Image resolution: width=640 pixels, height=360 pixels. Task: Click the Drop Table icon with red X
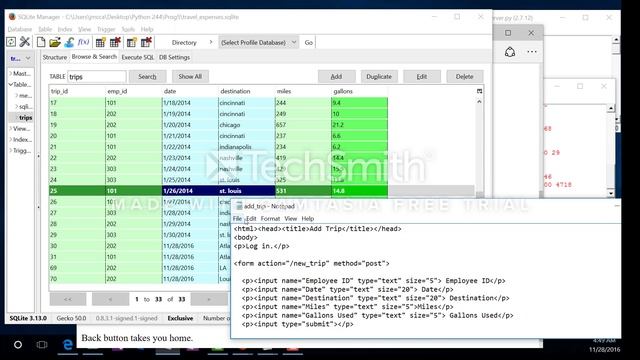(115, 42)
